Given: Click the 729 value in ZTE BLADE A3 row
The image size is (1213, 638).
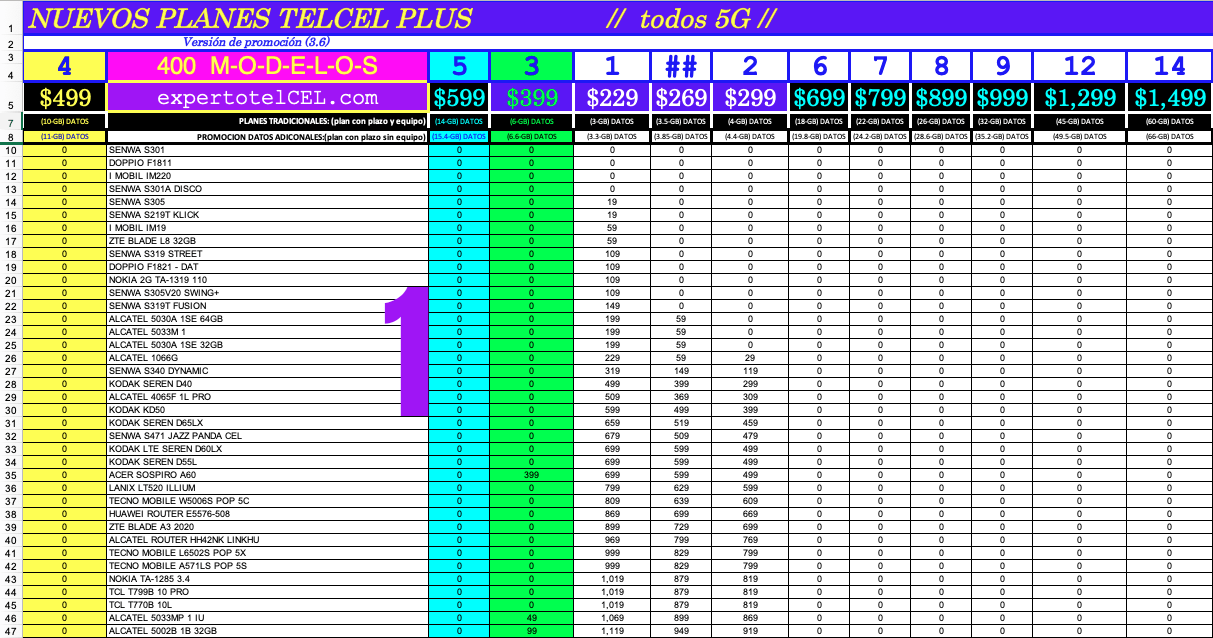Looking at the screenshot, I should pyautogui.click(x=681, y=527).
